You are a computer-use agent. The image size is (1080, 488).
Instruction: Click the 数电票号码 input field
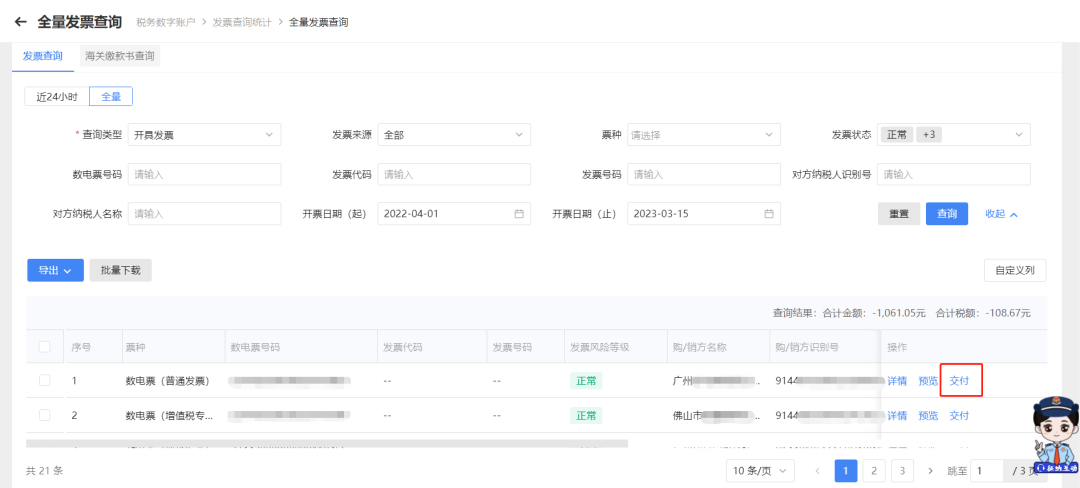pos(205,174)
